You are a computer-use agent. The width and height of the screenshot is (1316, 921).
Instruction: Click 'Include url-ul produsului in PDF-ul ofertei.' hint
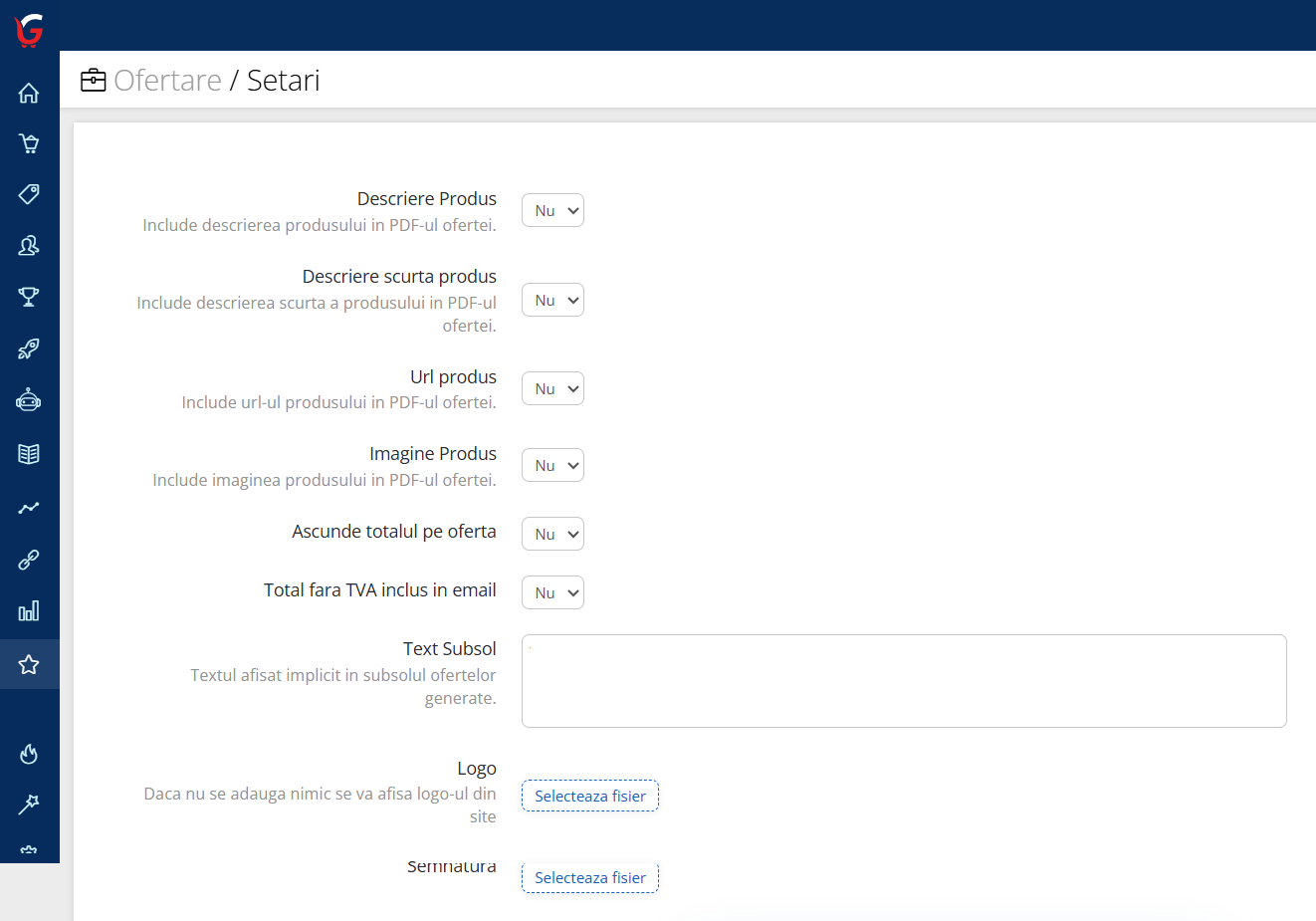click(x=338, y=402)
